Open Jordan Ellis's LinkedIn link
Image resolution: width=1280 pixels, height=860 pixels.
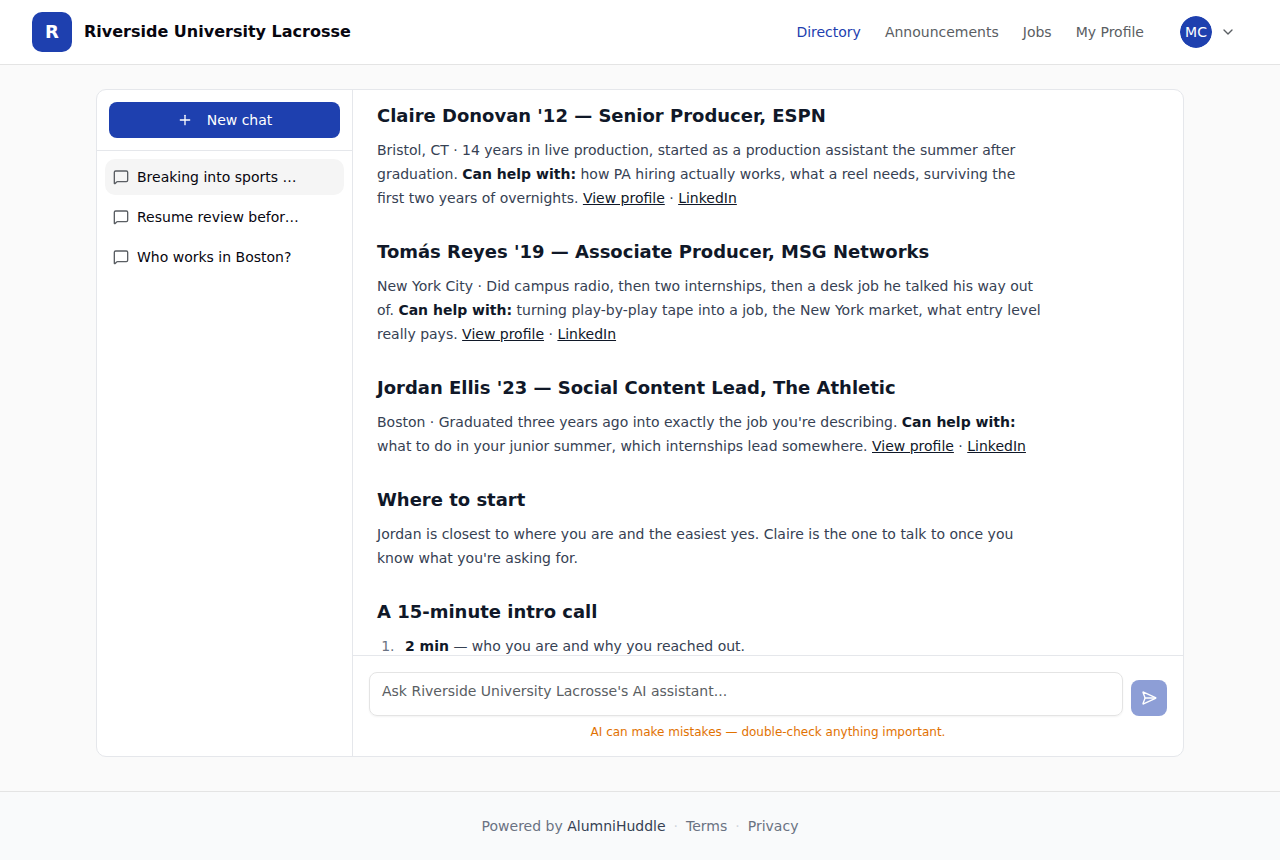[996, 446]
